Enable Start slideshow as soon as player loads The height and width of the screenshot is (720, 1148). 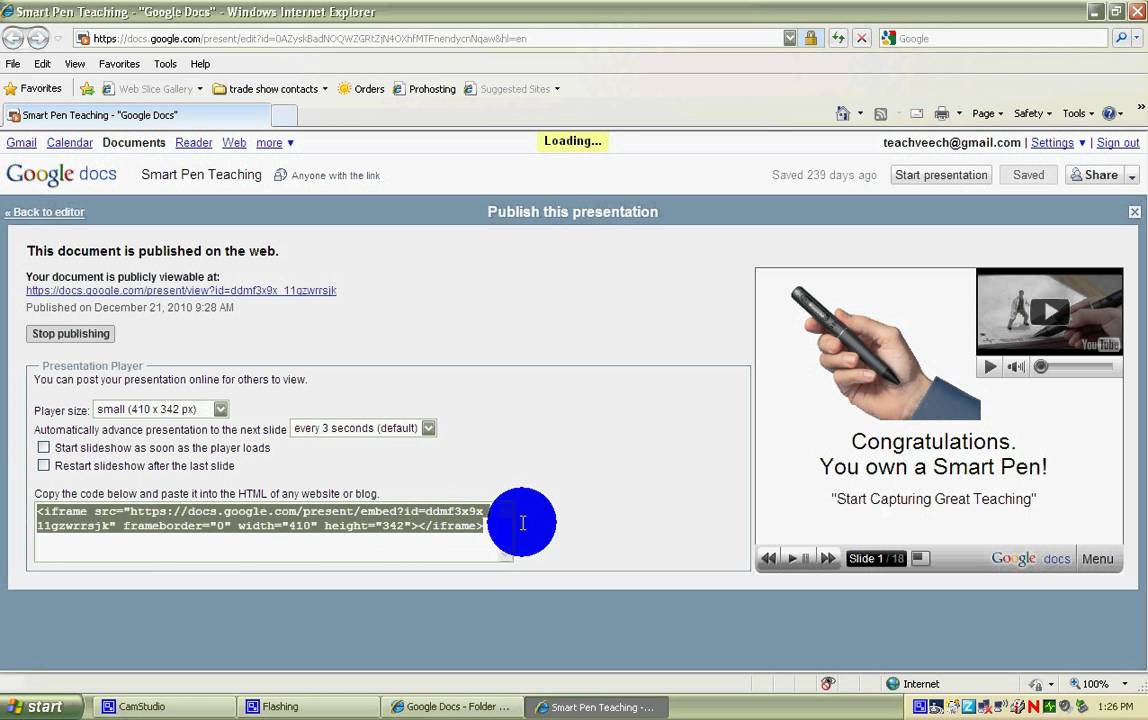coord(44,447)
